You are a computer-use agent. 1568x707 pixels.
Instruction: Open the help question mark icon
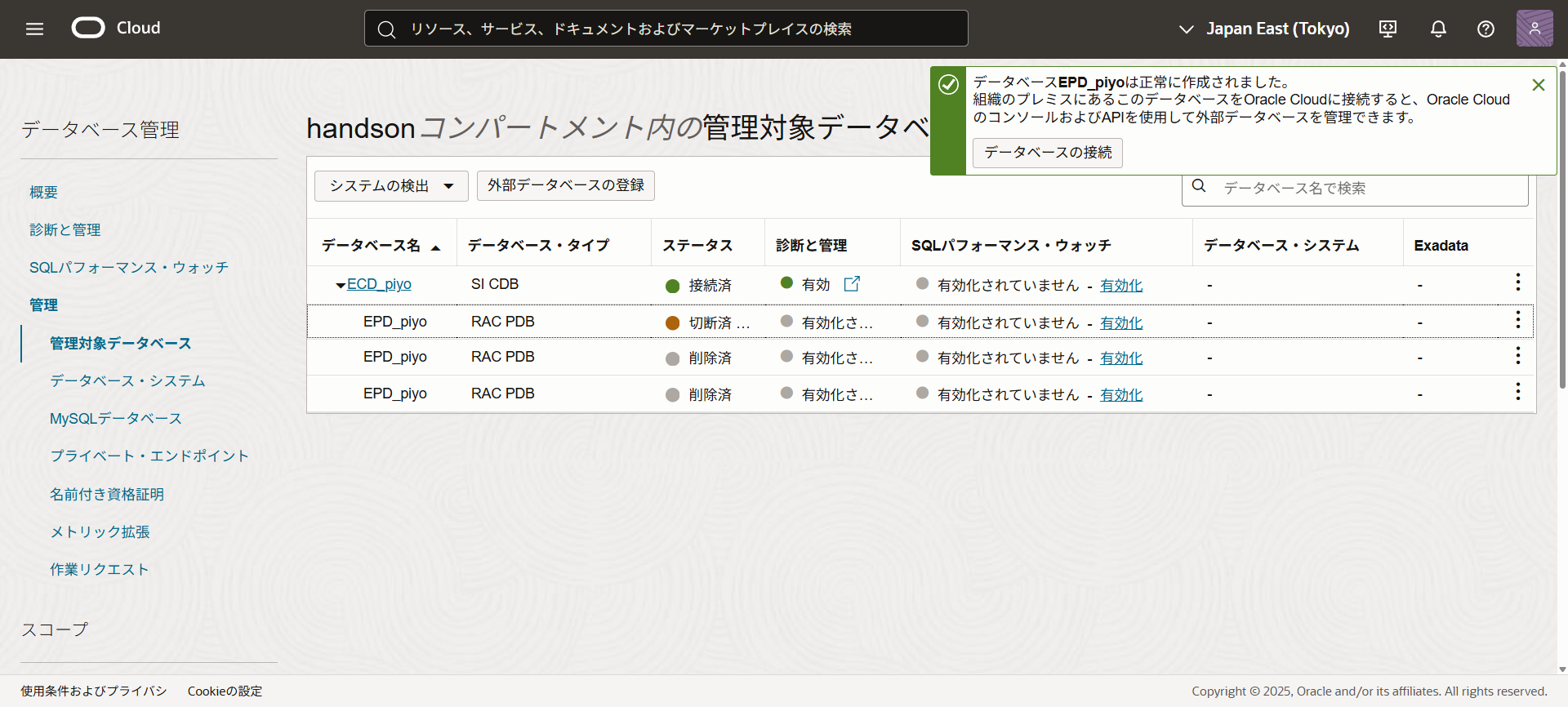(x=1486, y=29)
